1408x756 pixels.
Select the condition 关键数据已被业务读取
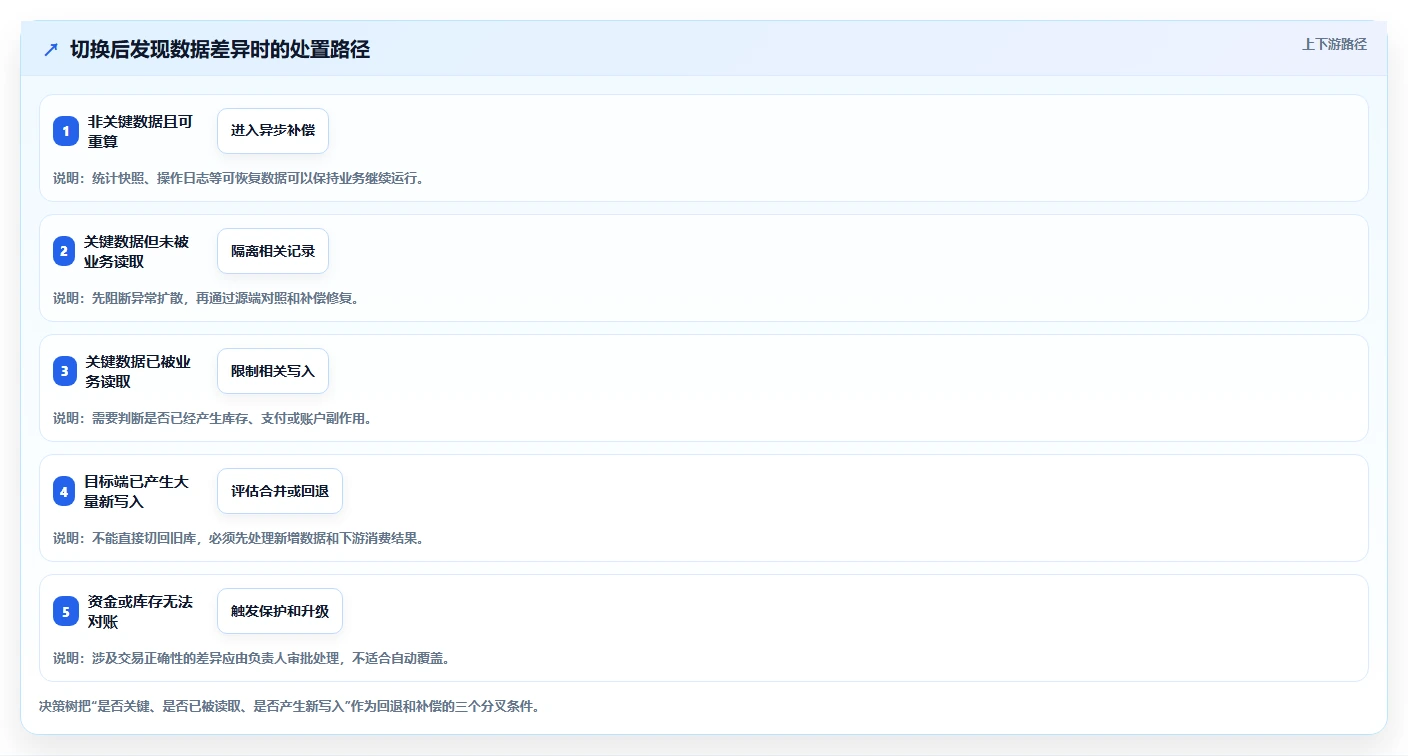(138, 371)
